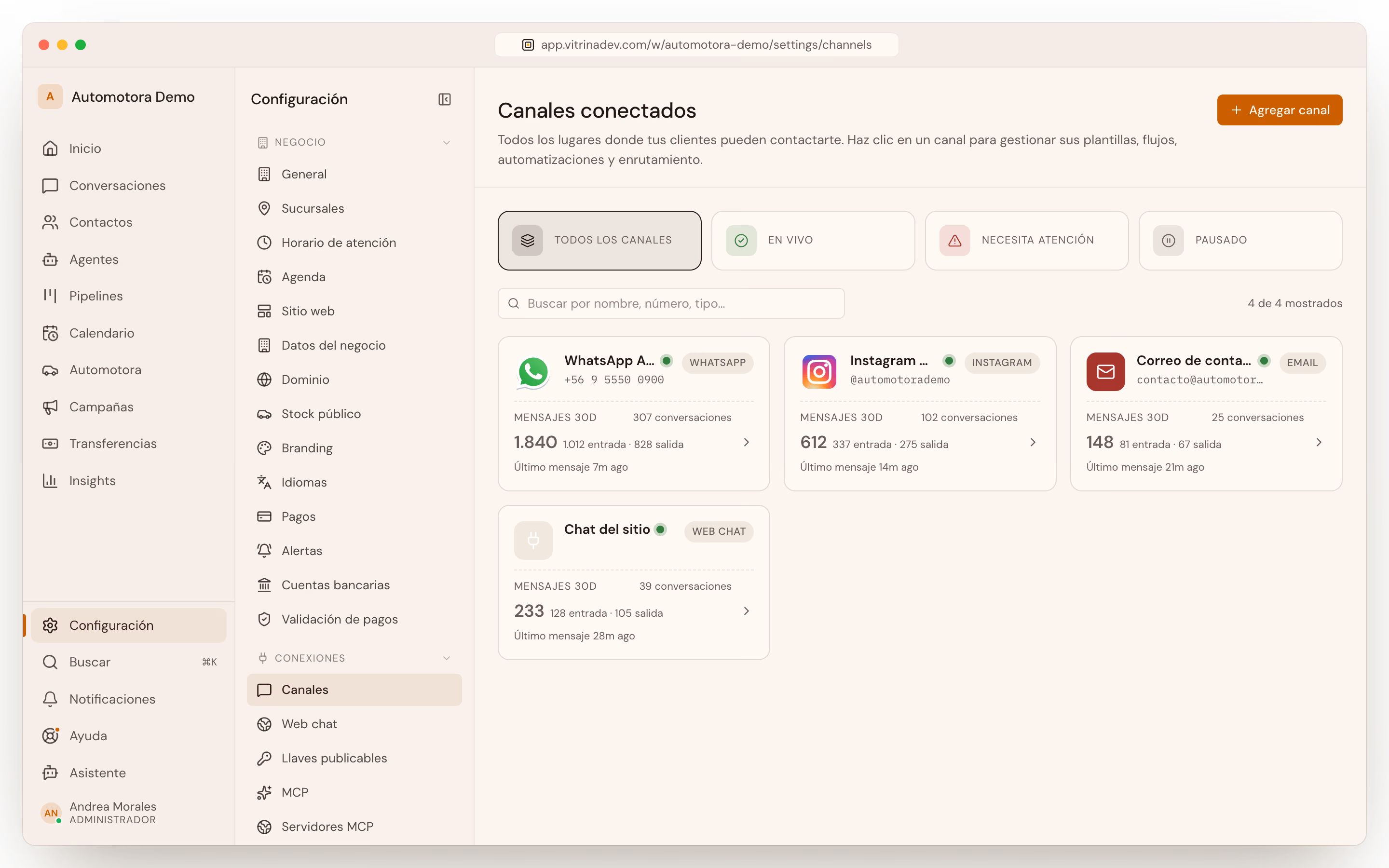The image size is (1389, 868).
Task: Open Servidores MCP settings
Action: pos(354,827)
